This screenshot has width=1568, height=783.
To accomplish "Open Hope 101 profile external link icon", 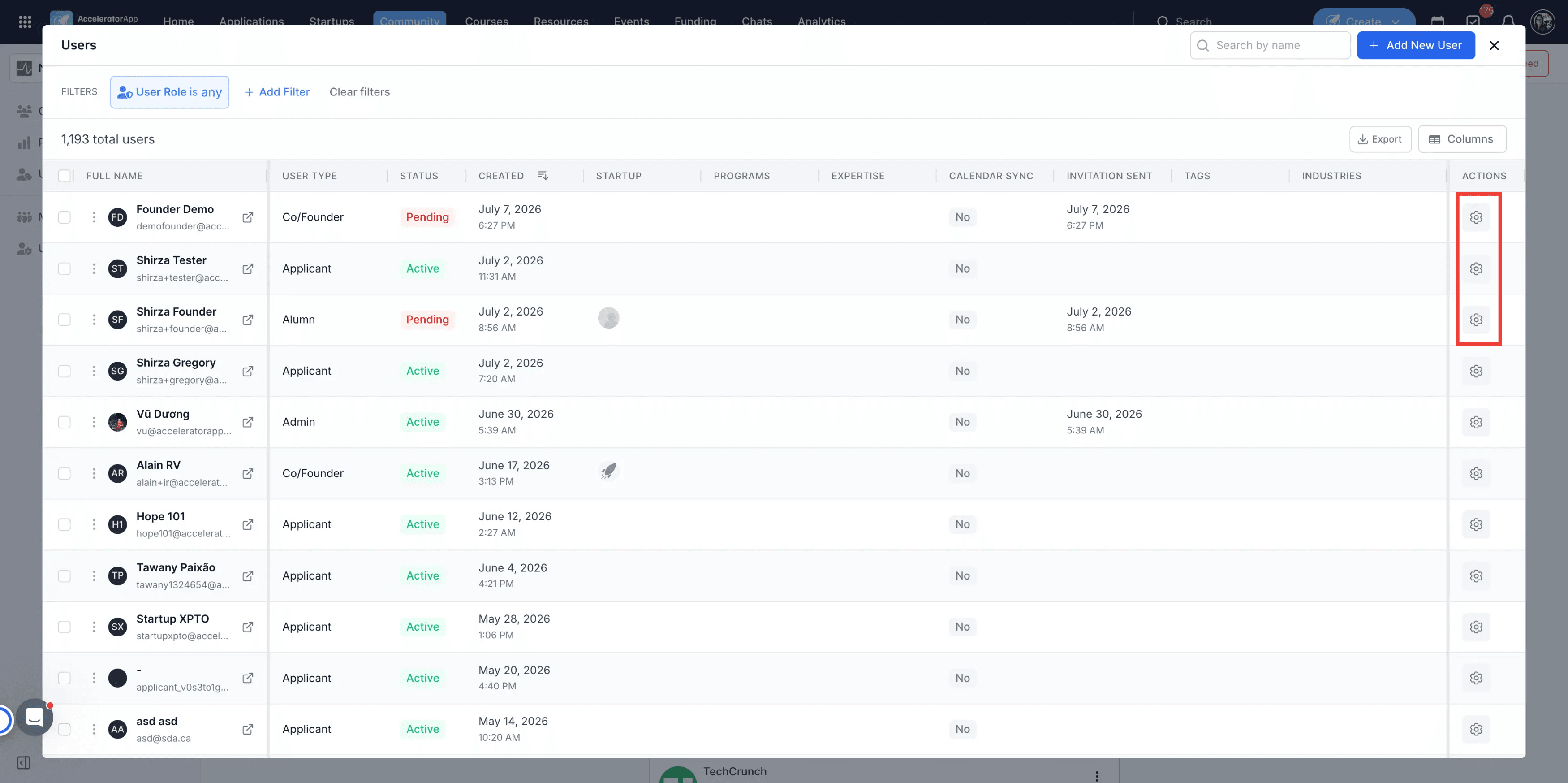I will (x=248, y=524).
